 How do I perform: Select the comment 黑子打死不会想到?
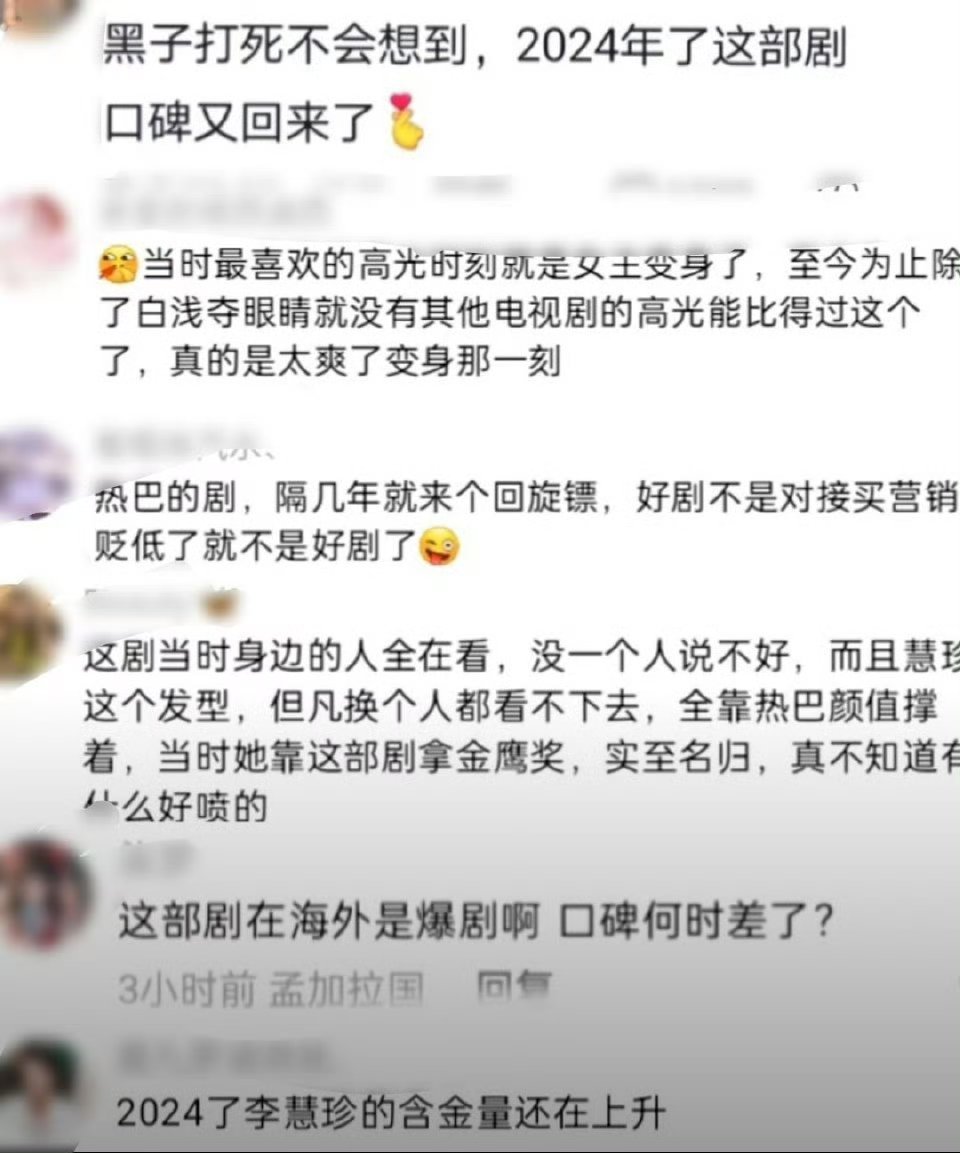click(475, 85)
